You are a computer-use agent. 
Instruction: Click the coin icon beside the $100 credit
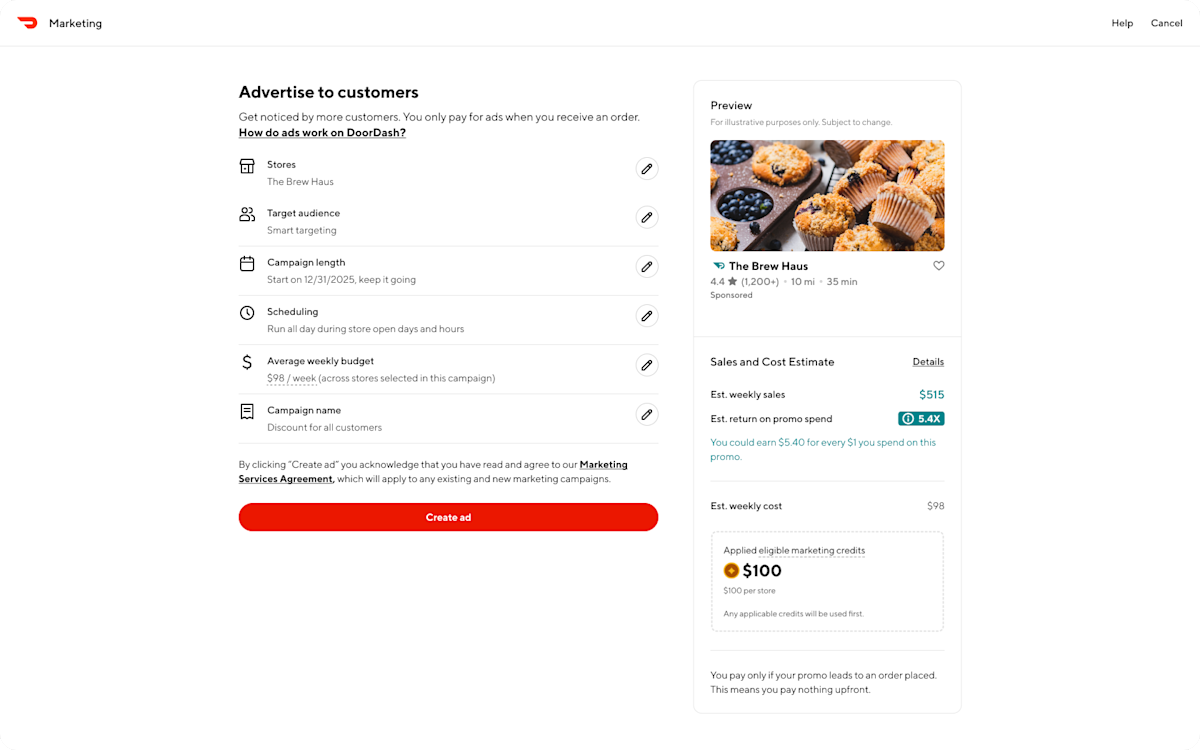731,570
